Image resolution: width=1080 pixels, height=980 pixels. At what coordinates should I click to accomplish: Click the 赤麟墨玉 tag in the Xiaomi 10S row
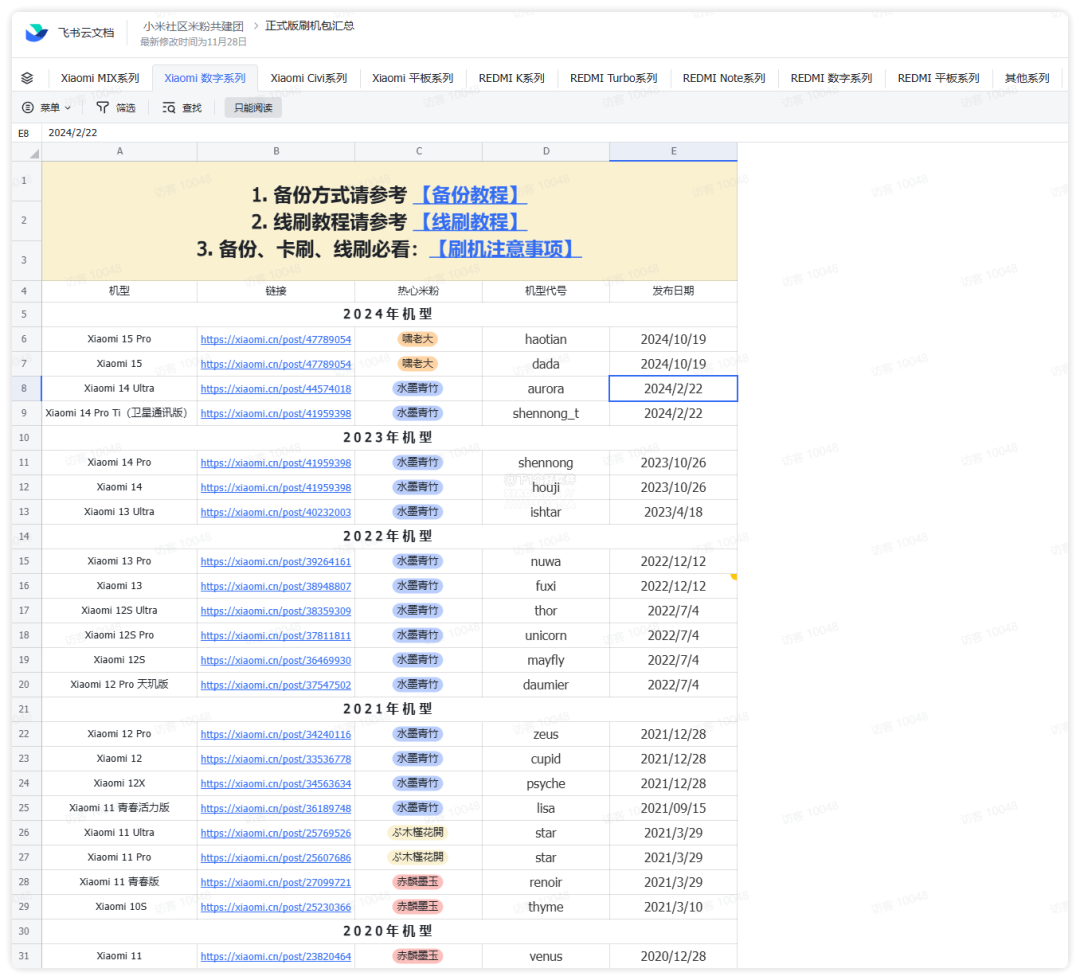click(418, 907)
